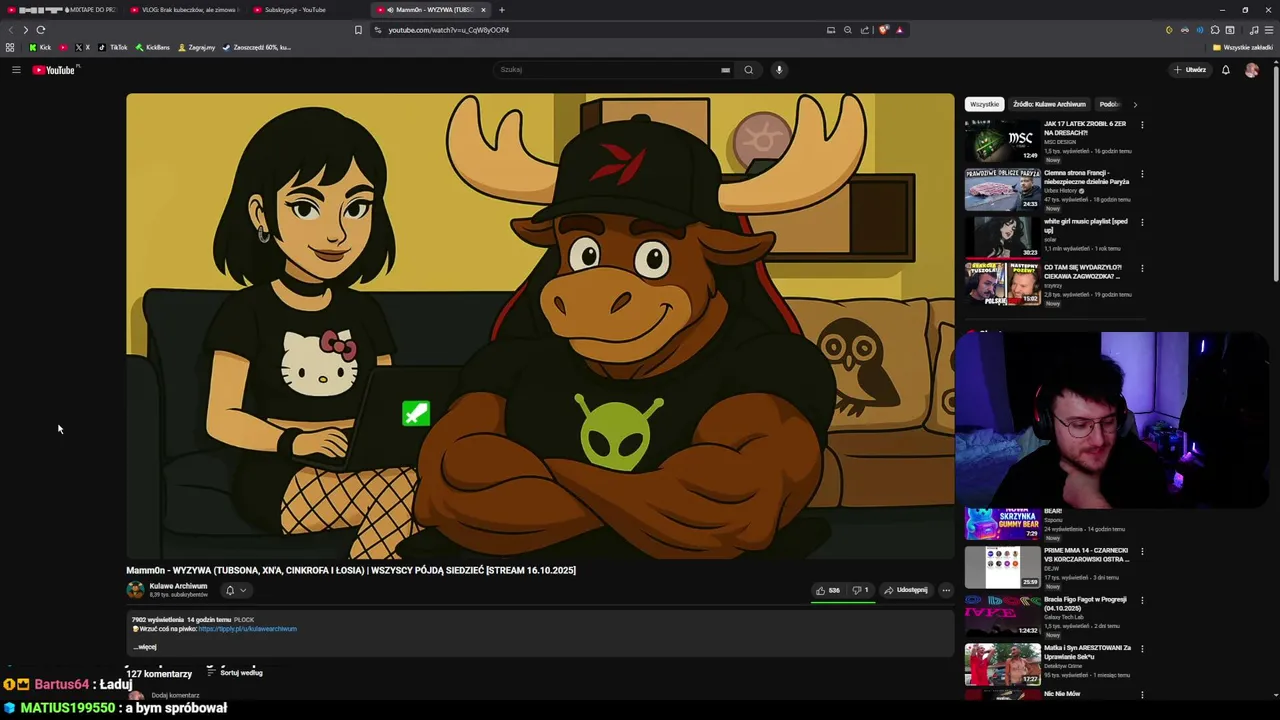Open the Ciemna strona Francji video thumbnail
The image size is (1280, 720).
[1002, 190]
